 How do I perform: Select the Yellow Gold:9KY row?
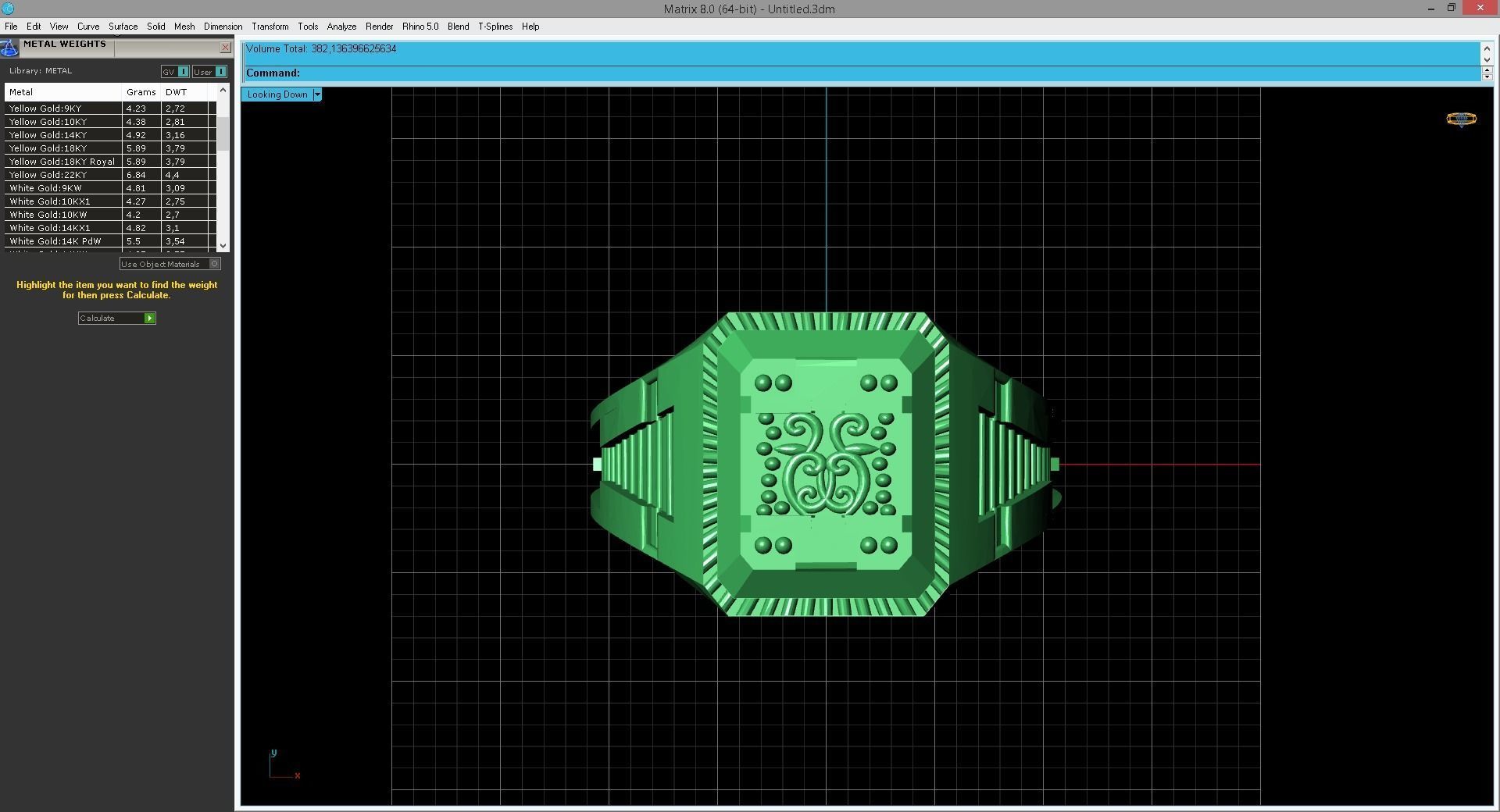[x=110, y=109]
